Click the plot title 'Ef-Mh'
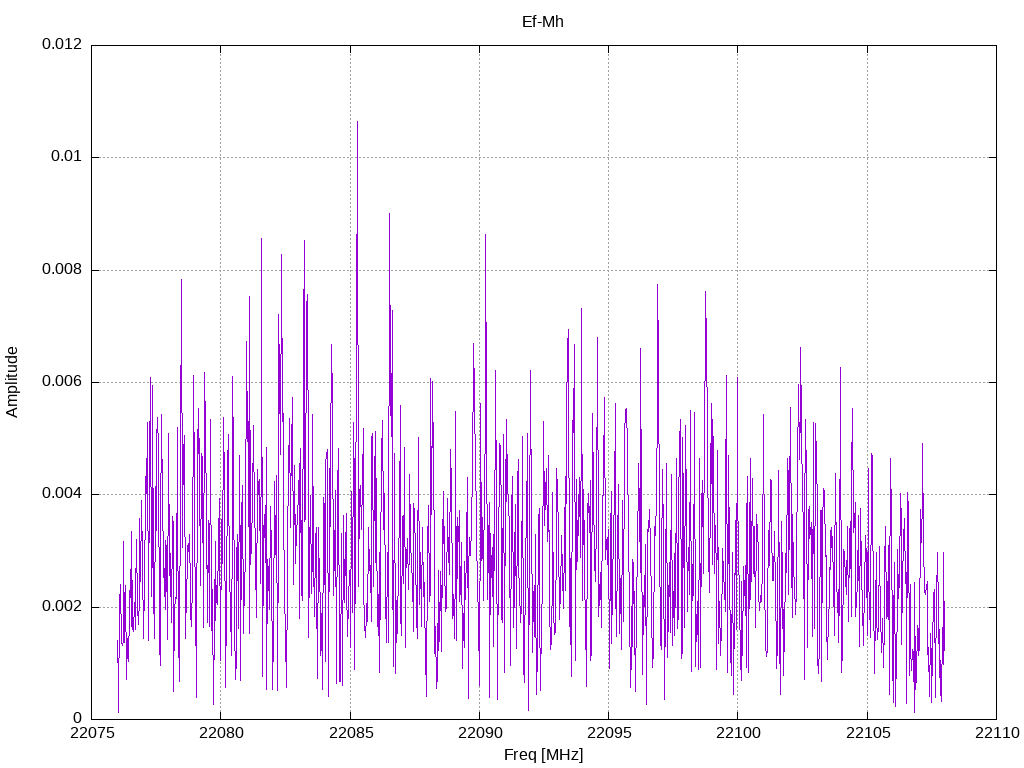 point(543,22)
